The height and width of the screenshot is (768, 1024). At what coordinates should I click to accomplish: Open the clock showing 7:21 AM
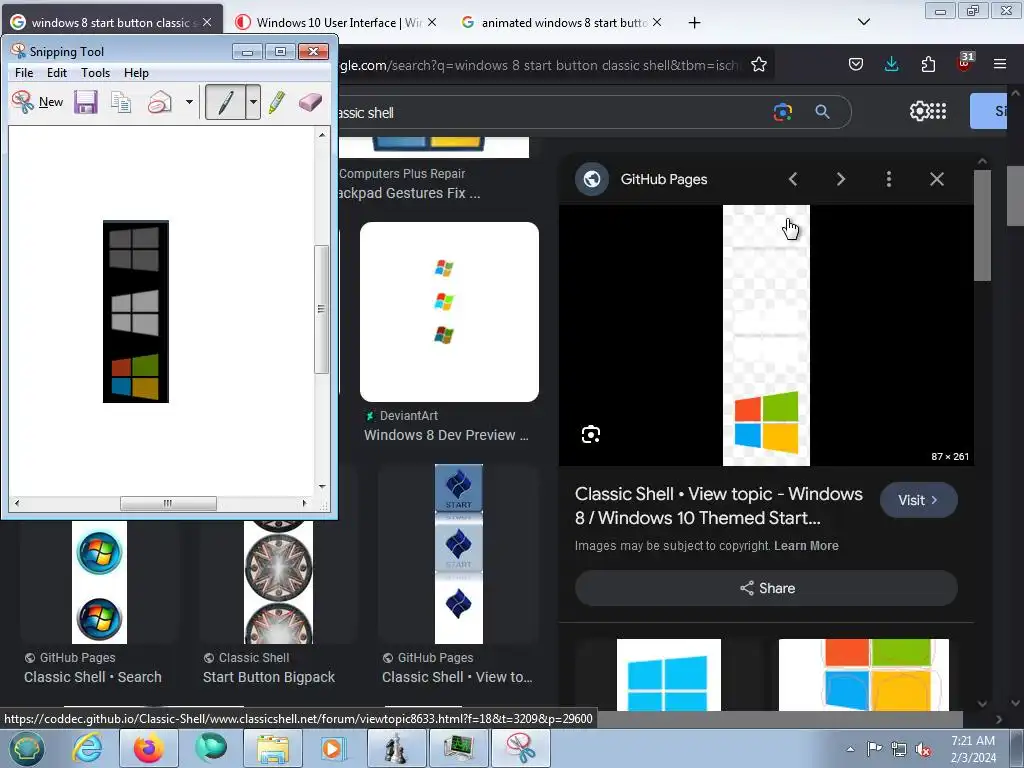click(973, 749)
